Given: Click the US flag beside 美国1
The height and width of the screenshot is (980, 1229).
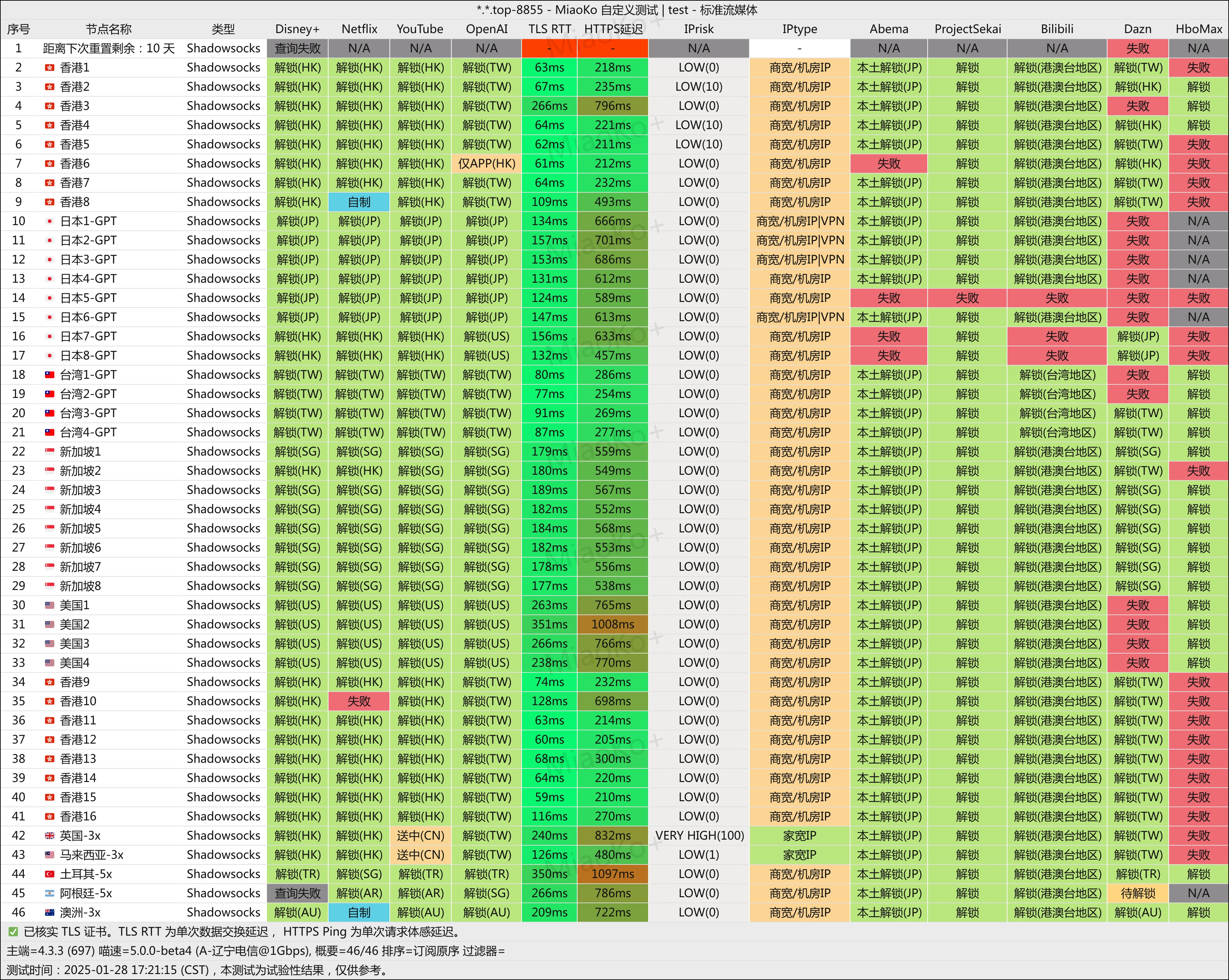Looking at the screenshot, I should coord(50,605).
